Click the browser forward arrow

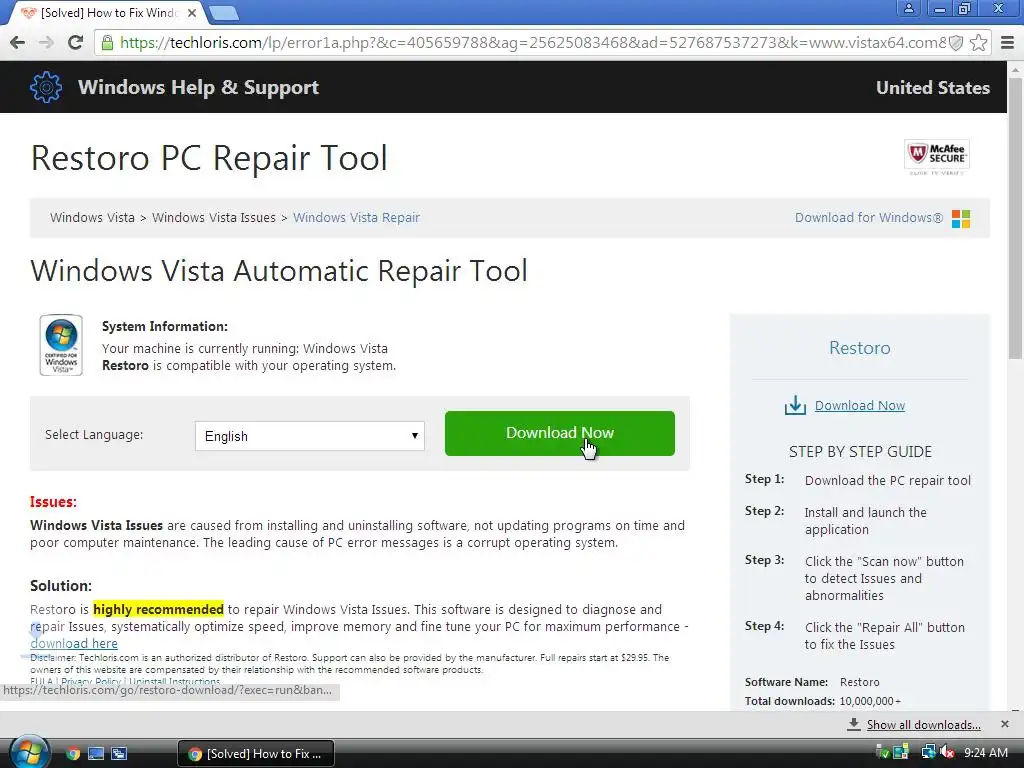coord(46,42)
